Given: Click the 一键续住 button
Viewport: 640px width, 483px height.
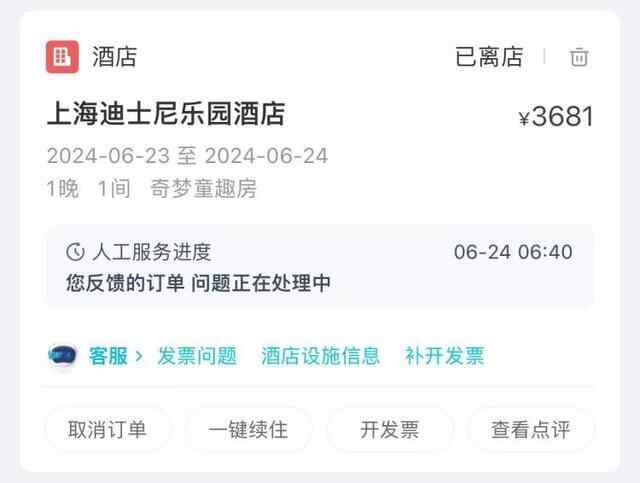Looking at the screenshot, I should [x=248, y=430].
